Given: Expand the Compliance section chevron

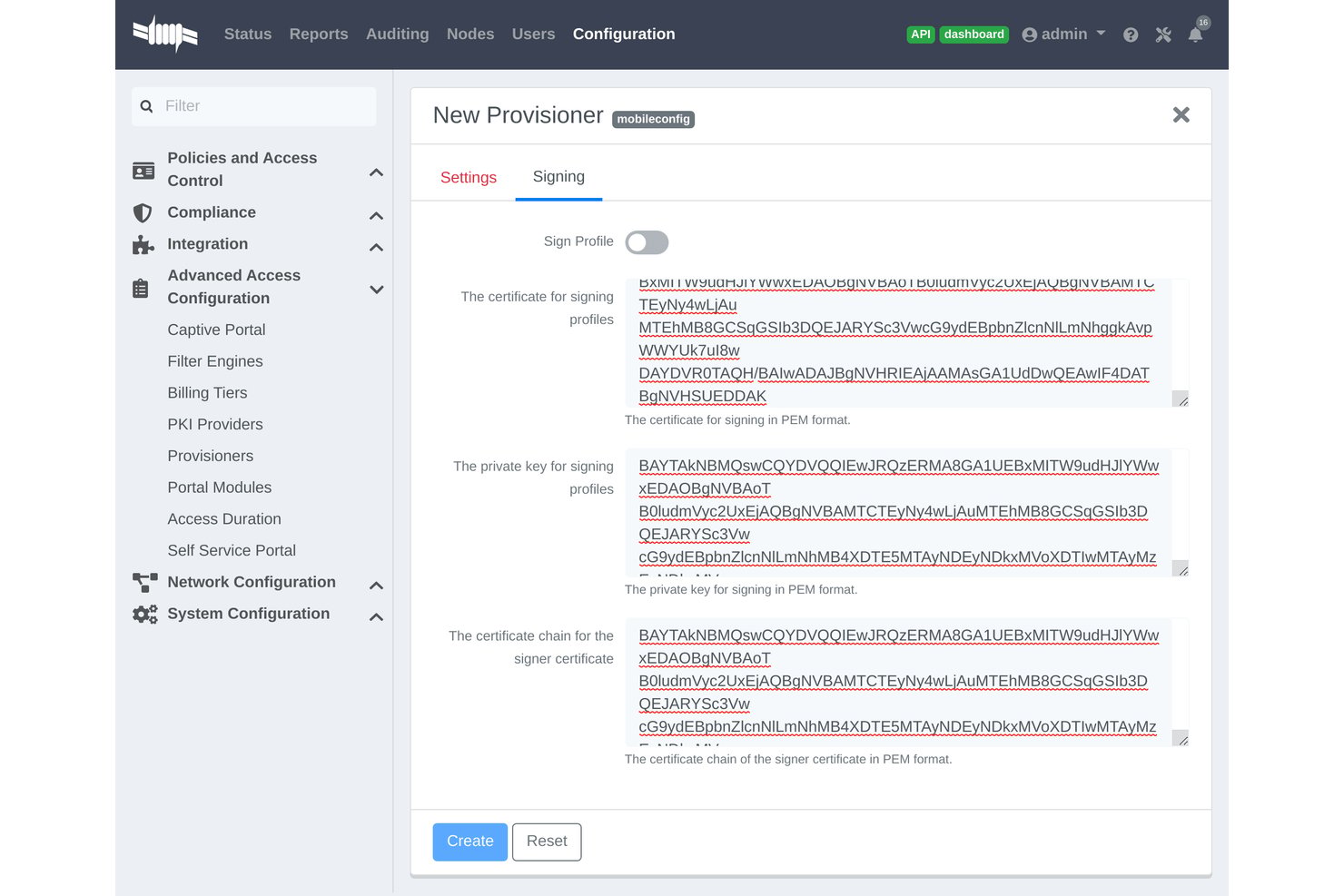Looking at the screenshot, I should (x=376, y=216).
